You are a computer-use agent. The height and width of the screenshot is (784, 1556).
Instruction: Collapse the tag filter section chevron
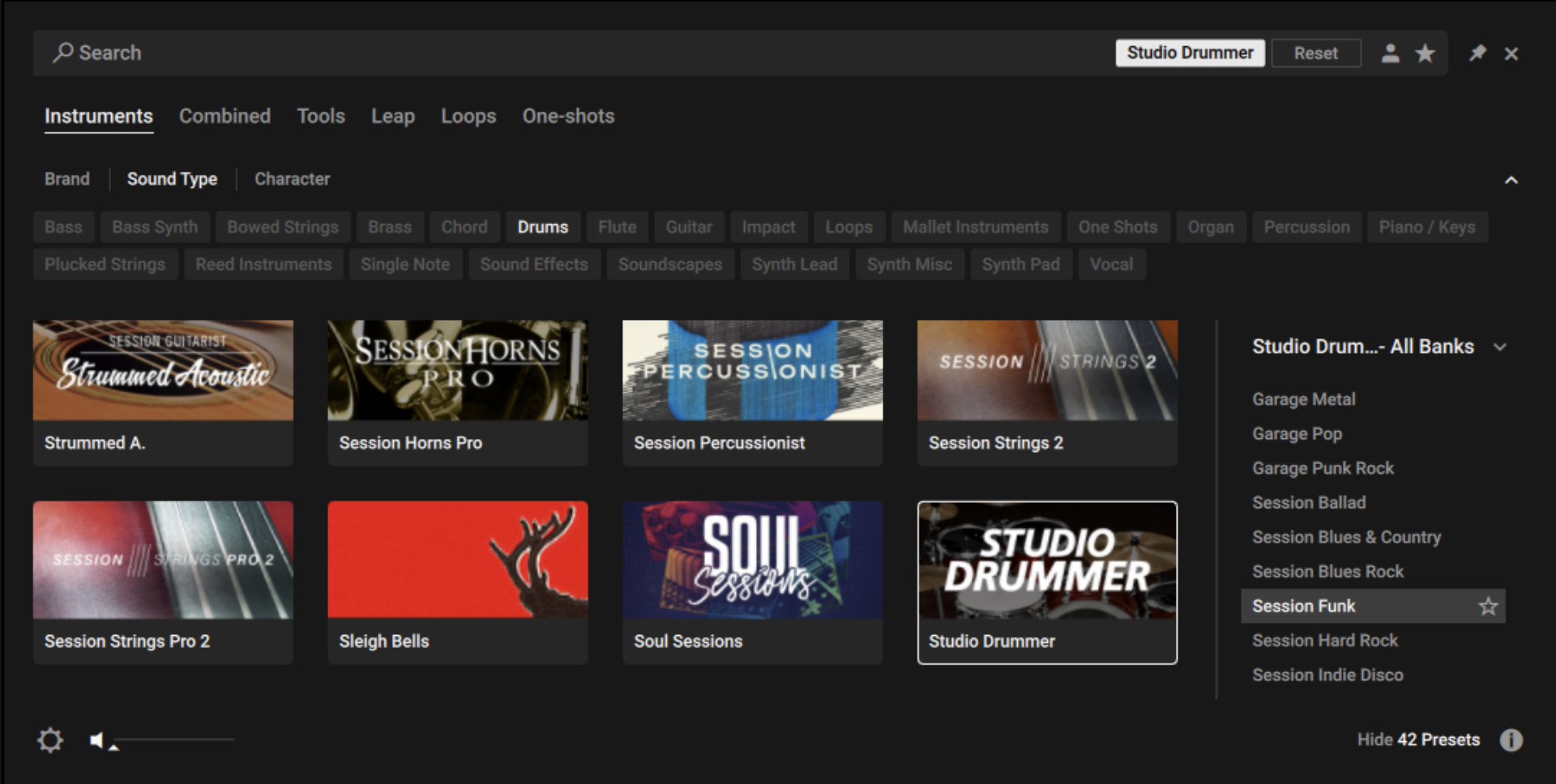[x=1511, y=180]
